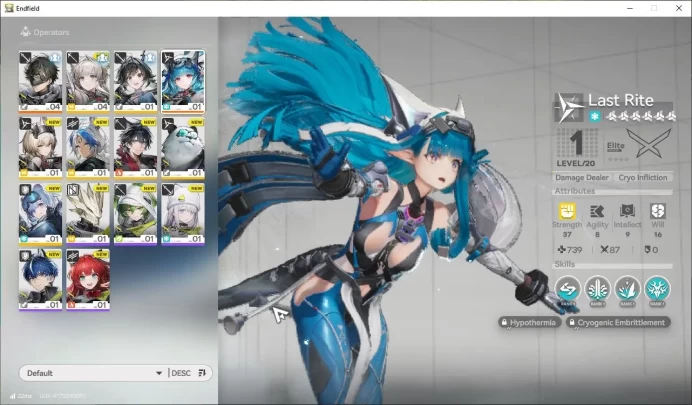
Task: Click the Intellect book attribute icon
Action: [x=627, y=211]
